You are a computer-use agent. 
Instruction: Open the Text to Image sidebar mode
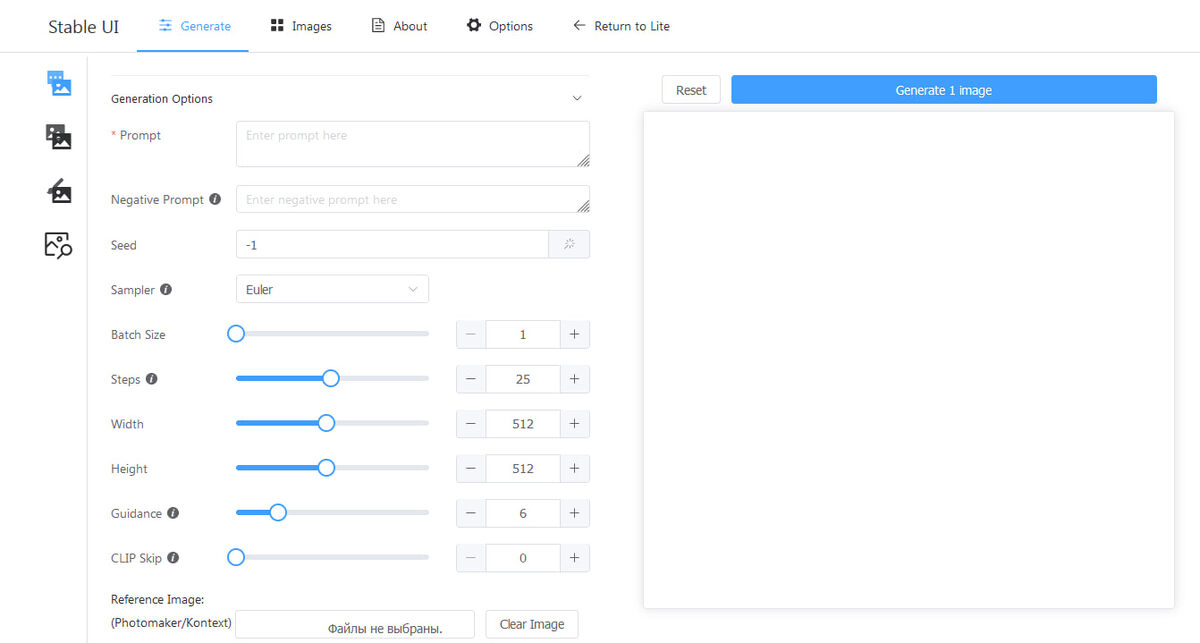59,83
